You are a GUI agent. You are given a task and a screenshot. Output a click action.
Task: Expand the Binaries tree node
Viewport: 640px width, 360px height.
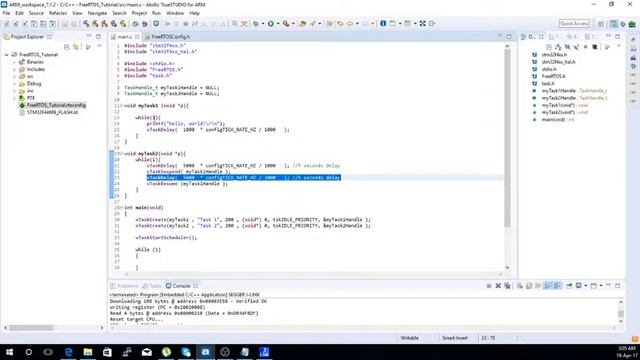(15, 62)
